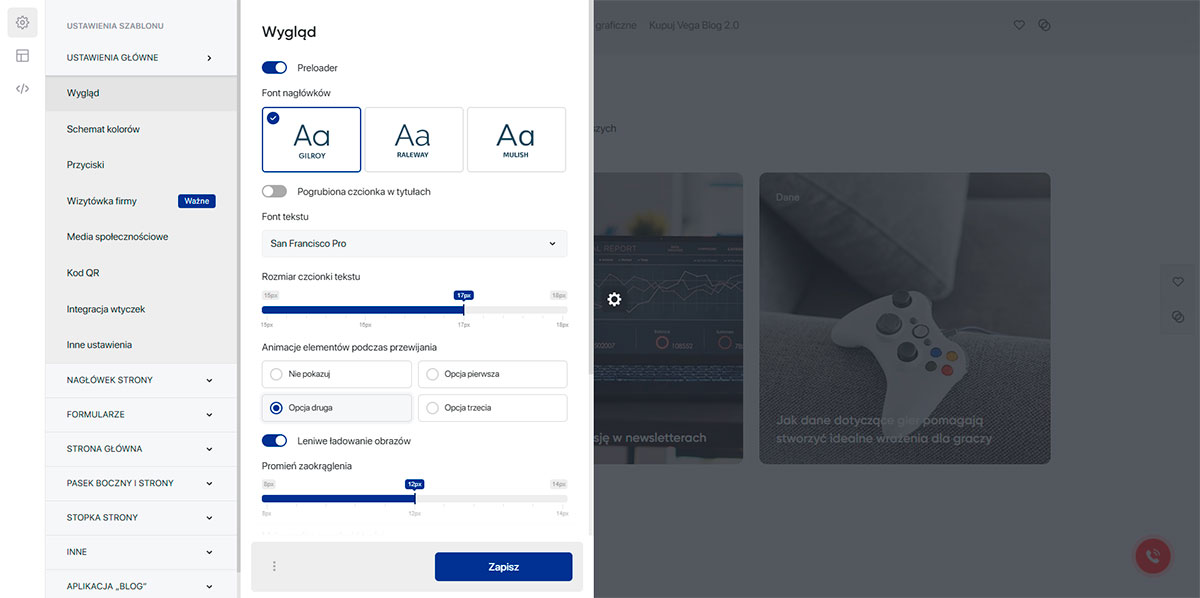Click the compare icon in top header
The image size is (1200, 598).
click(x=1044, y=25)
